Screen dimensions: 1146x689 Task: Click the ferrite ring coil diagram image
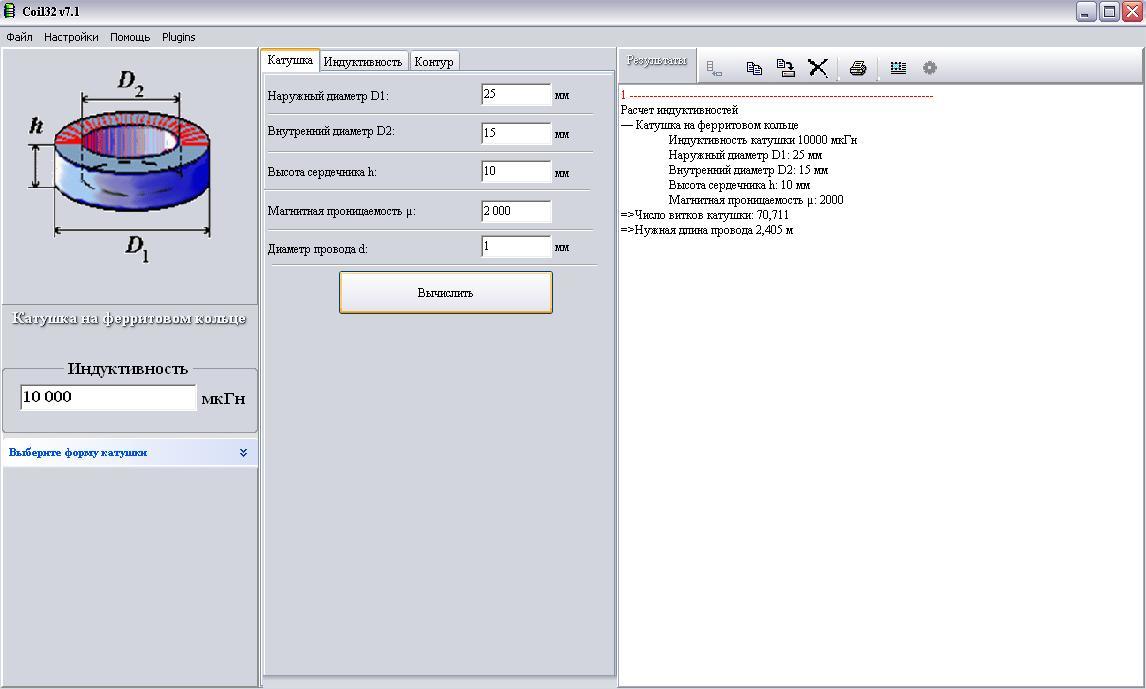pyautogui.click(x=130, y=167)
